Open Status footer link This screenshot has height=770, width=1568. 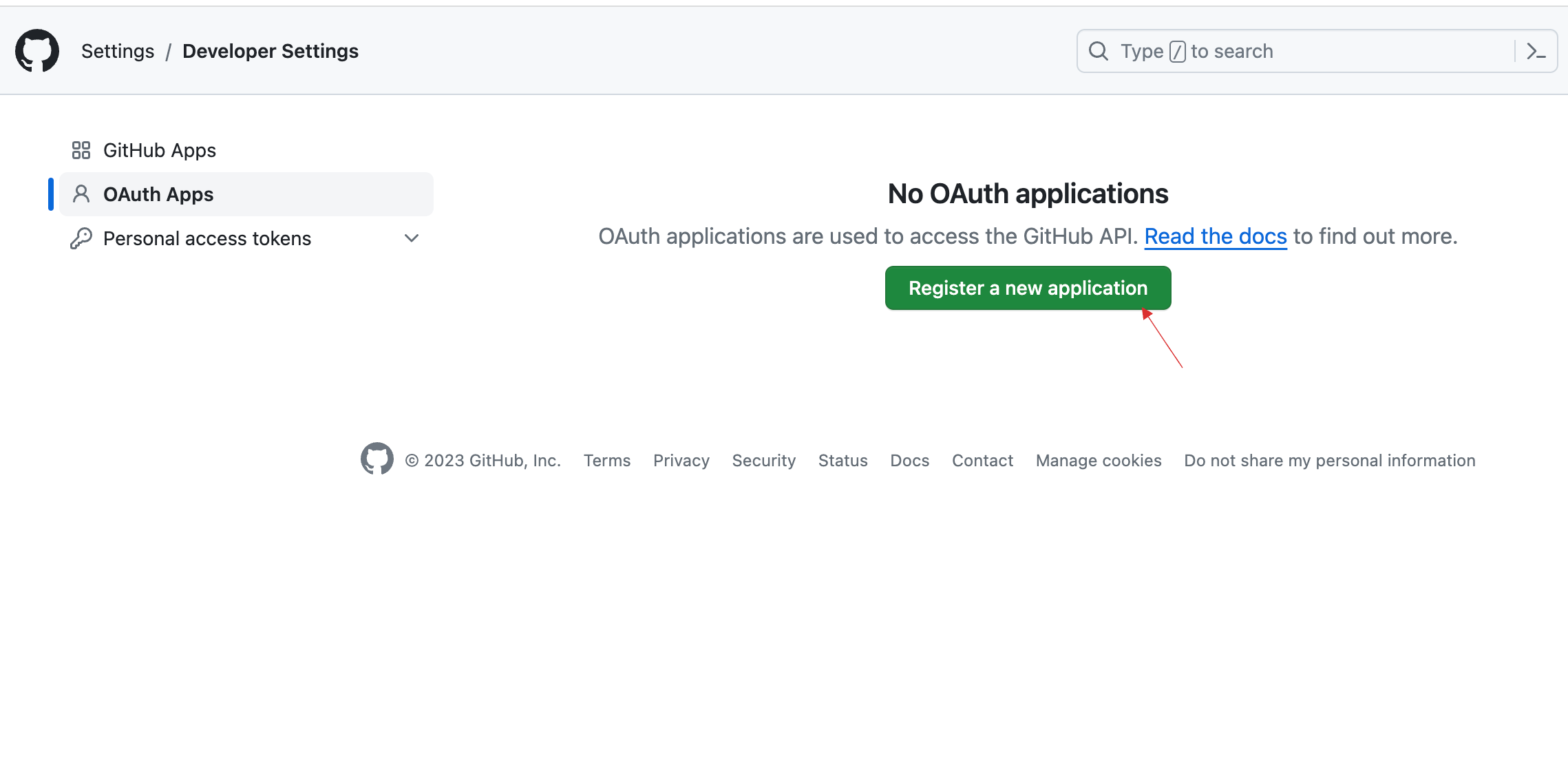click(843, 460)
